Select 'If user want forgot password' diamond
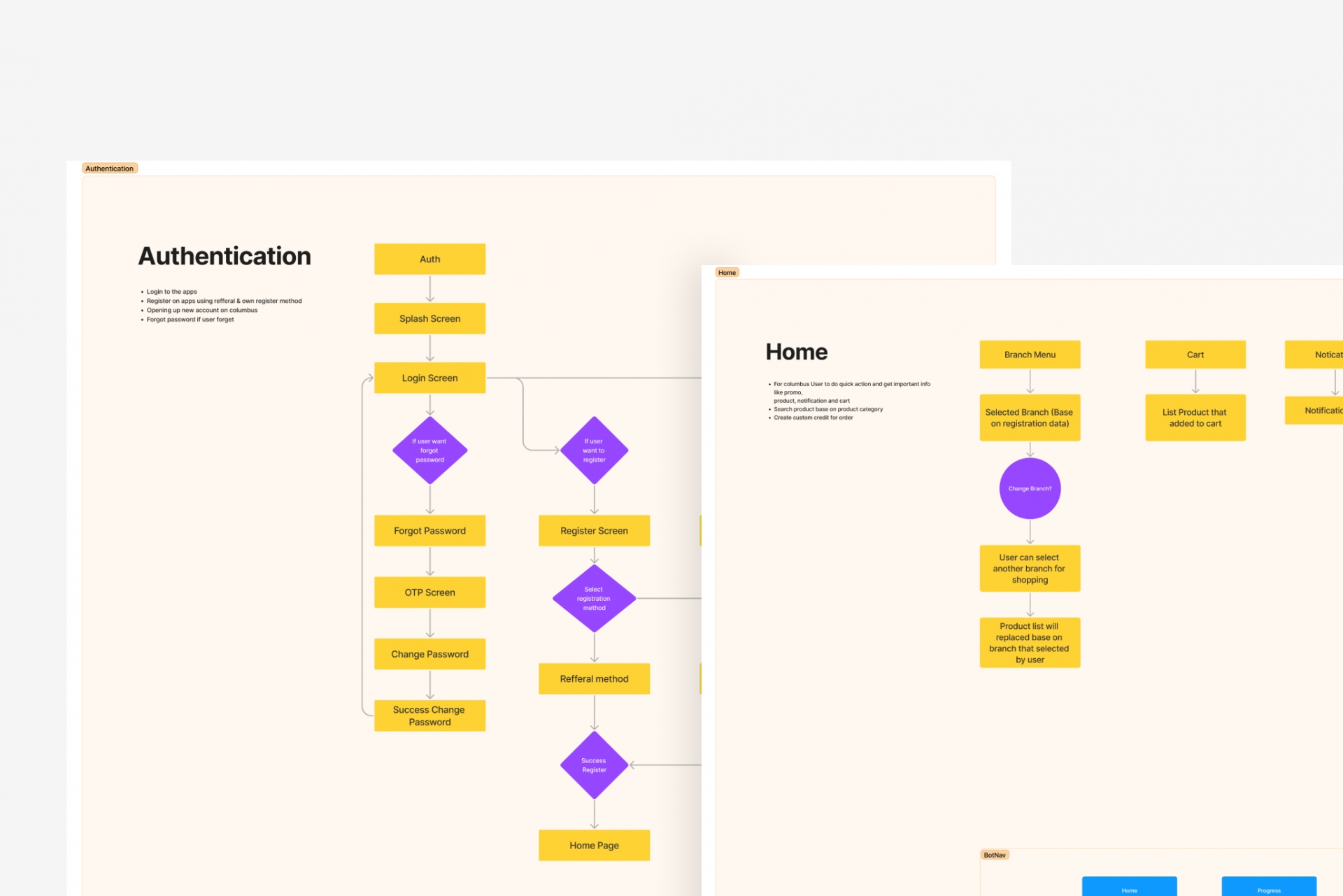The width and height of the screenshot is (1343, 896). (x=429, y=450)
